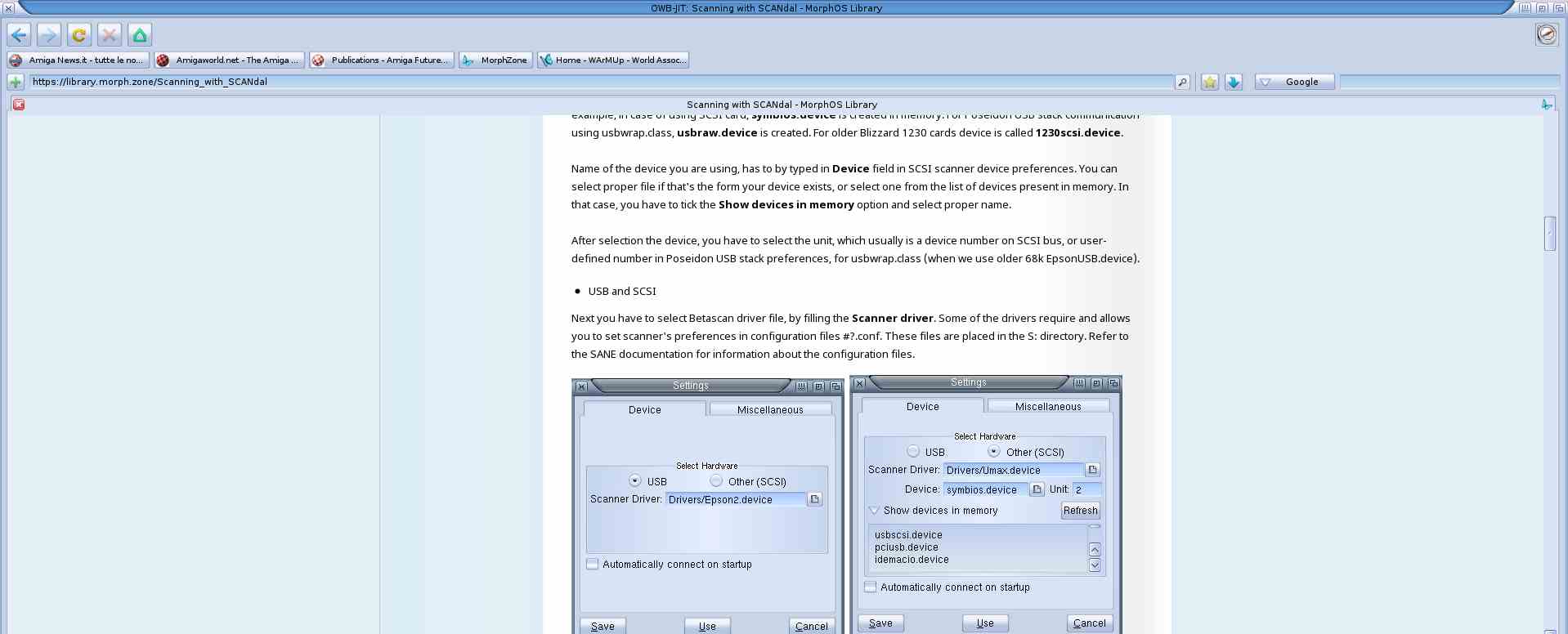
Task: Open the Google search engine dropdown
Action: coord(1266,82)
